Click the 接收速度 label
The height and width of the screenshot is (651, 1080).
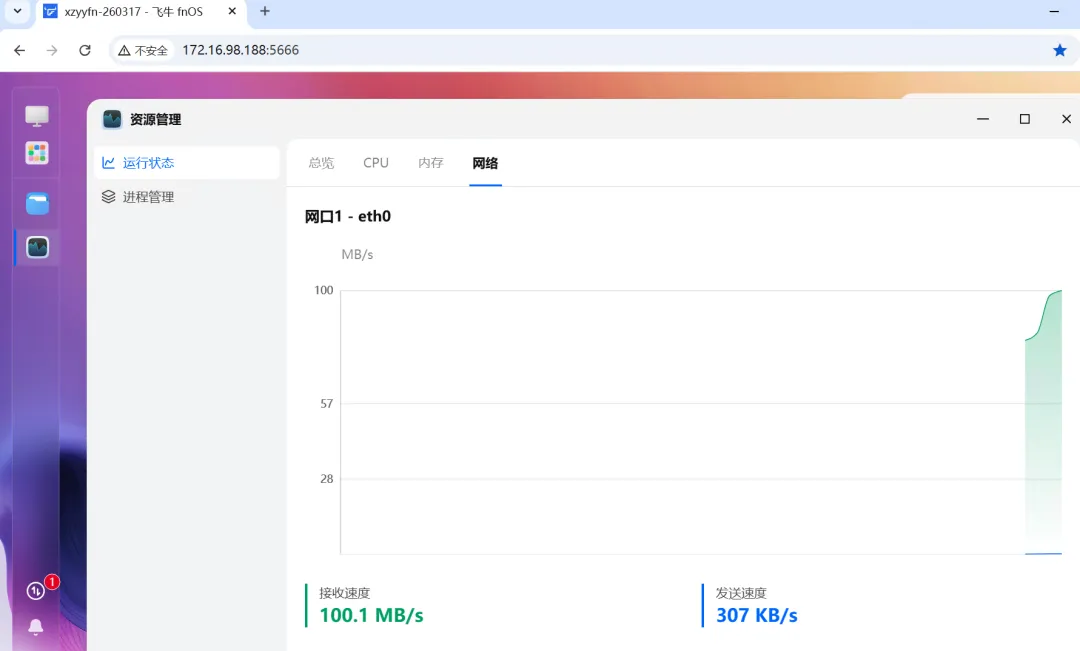coord(345,593)
